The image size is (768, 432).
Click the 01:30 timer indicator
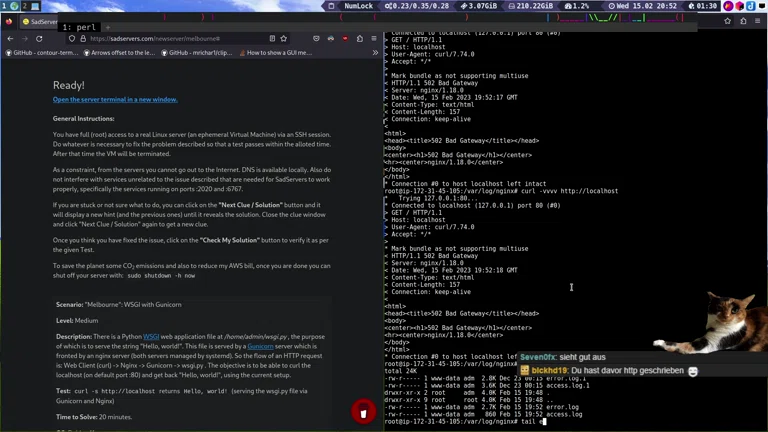point(702,6)
